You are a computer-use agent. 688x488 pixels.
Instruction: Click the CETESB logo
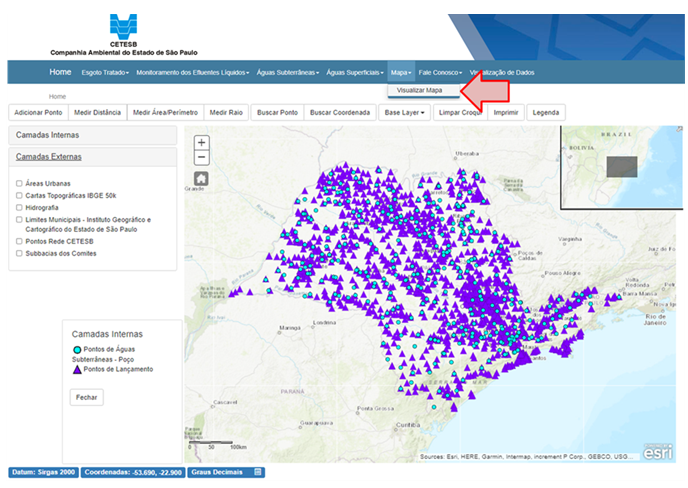[124, 27]
